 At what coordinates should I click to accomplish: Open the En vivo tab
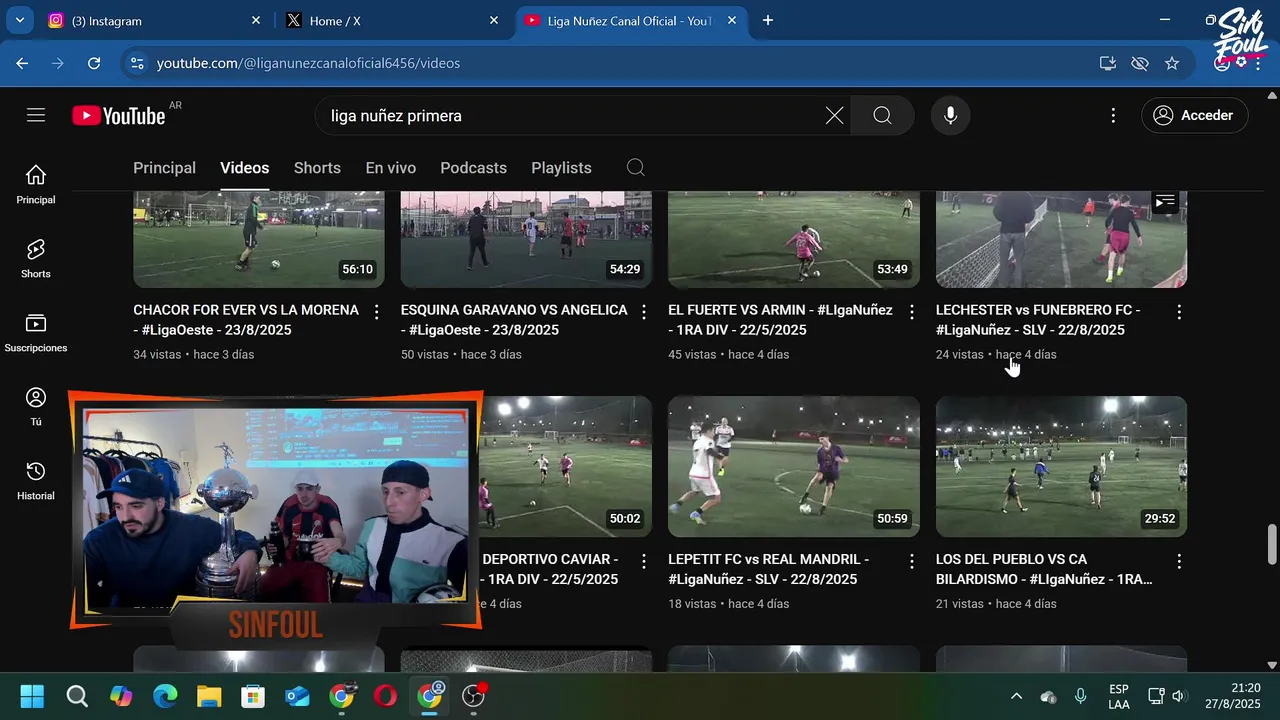pyautogui.click(x=391, y=168)
